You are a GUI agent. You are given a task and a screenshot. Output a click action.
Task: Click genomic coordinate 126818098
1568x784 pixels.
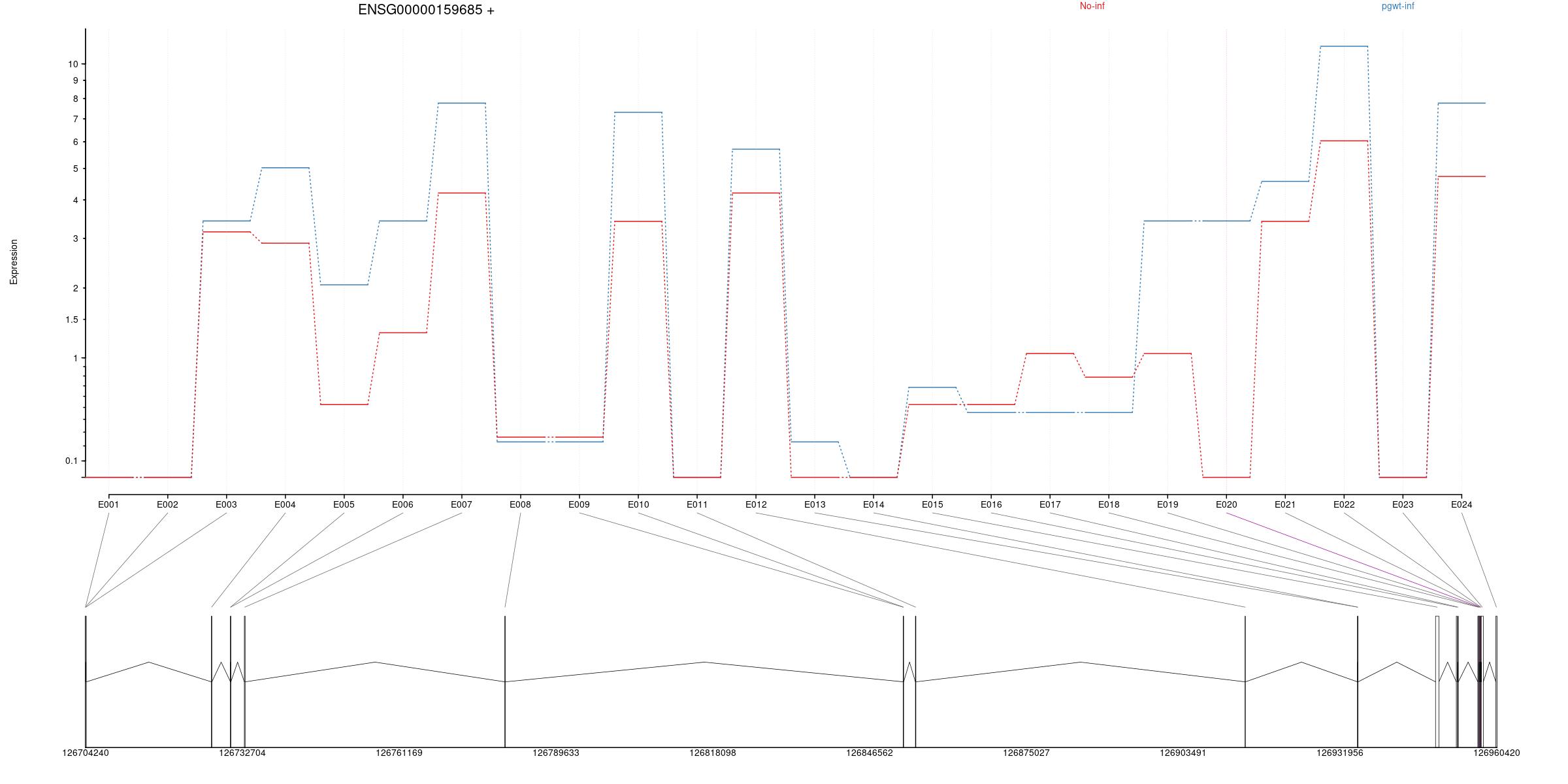(713, 753)
